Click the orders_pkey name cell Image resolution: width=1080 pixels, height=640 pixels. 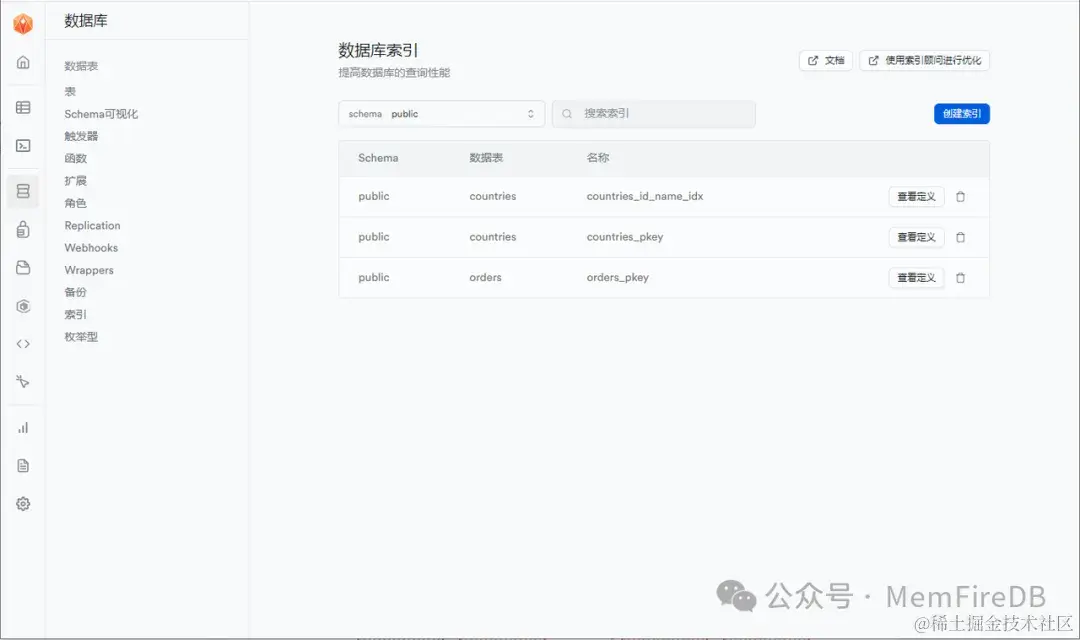tap(618, 278)
